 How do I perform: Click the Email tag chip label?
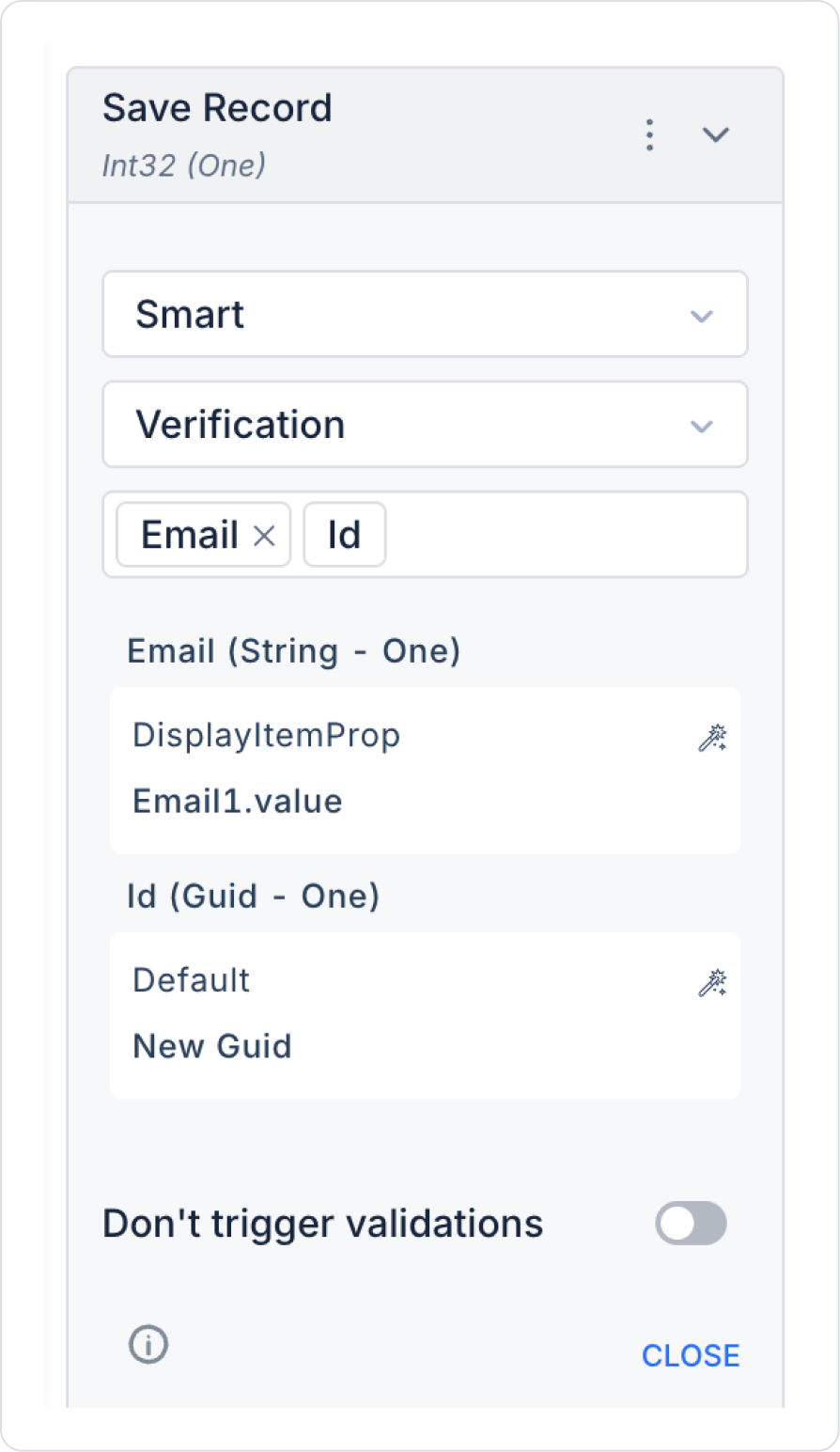pos(189,536)
